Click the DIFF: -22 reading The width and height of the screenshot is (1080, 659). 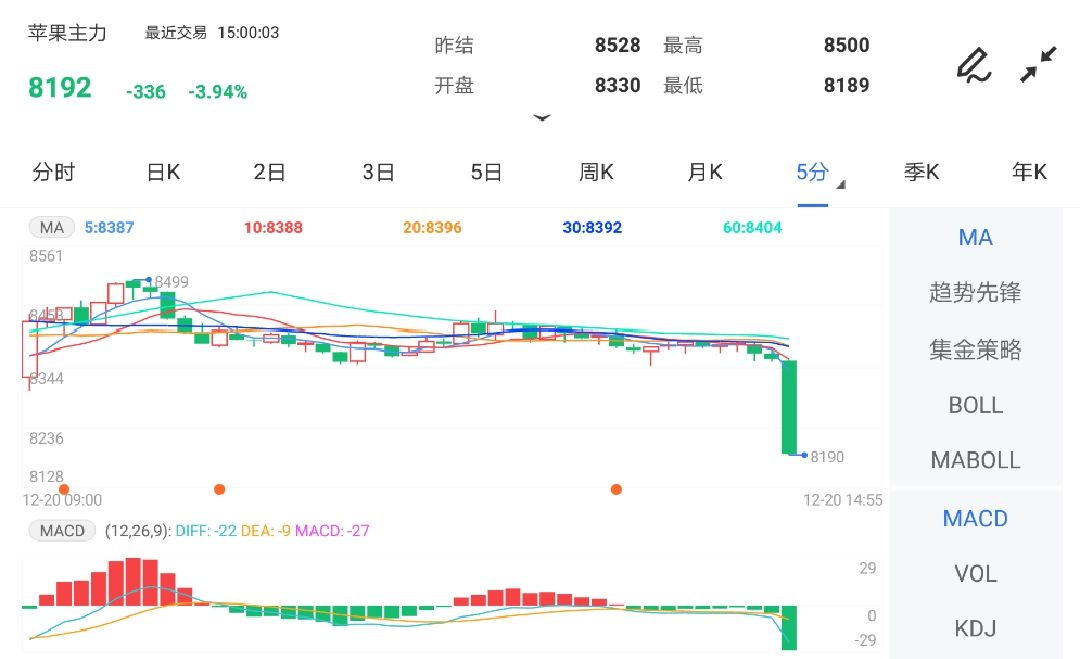click(x=206, y=531)
